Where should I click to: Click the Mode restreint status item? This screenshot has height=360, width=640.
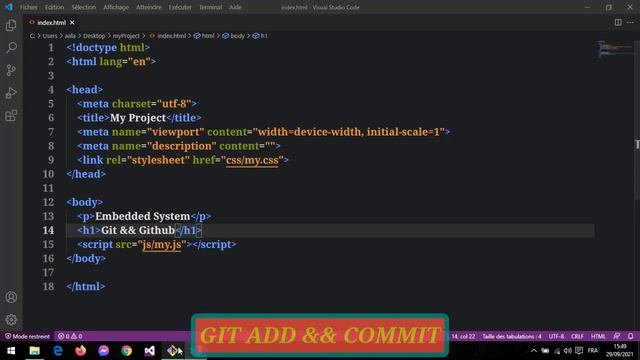pyautogui.click(x=27, y=336)
